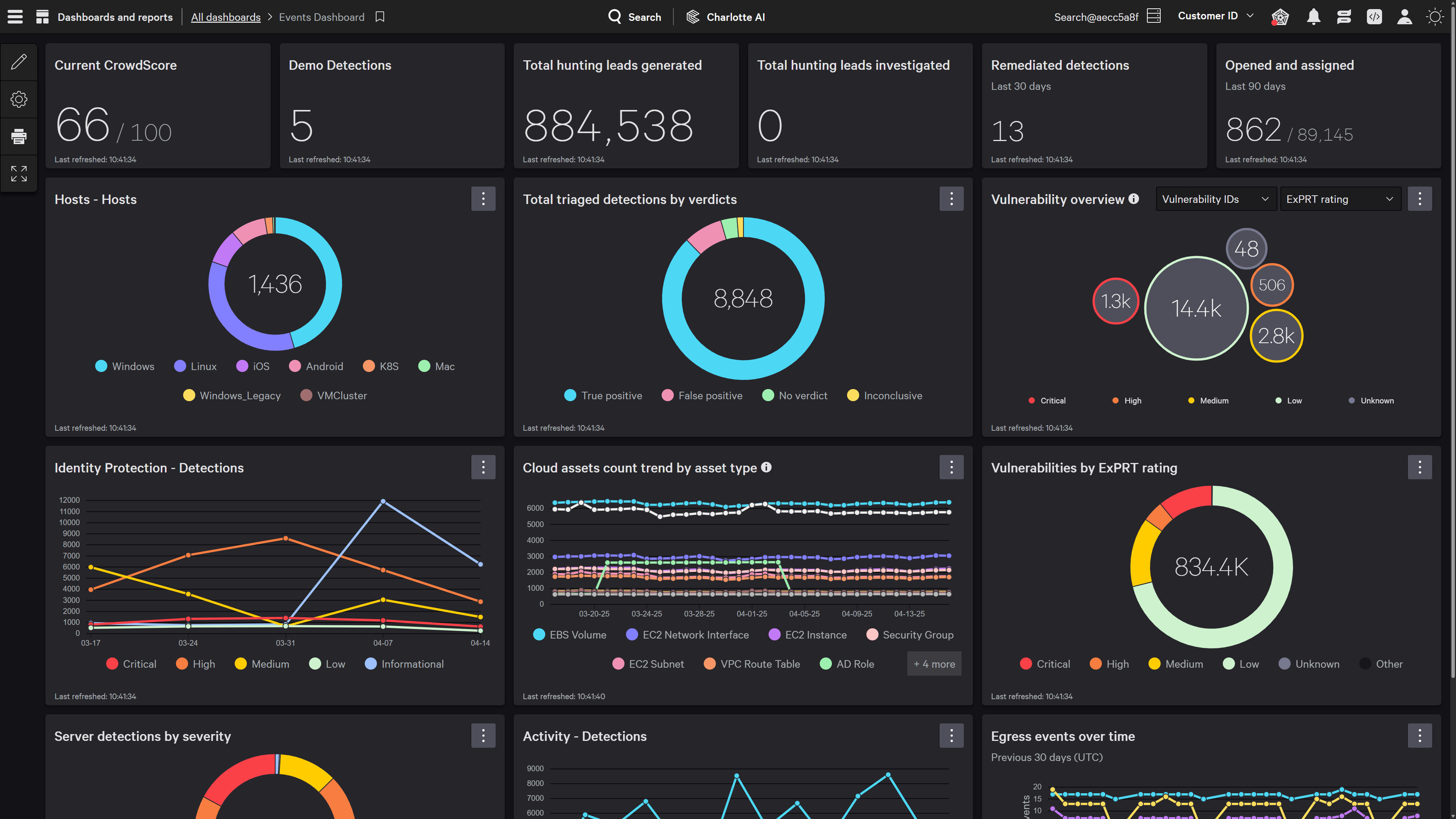
Task: Open Hosts panel three-dot menu
Action: click(x=483, y=199)
